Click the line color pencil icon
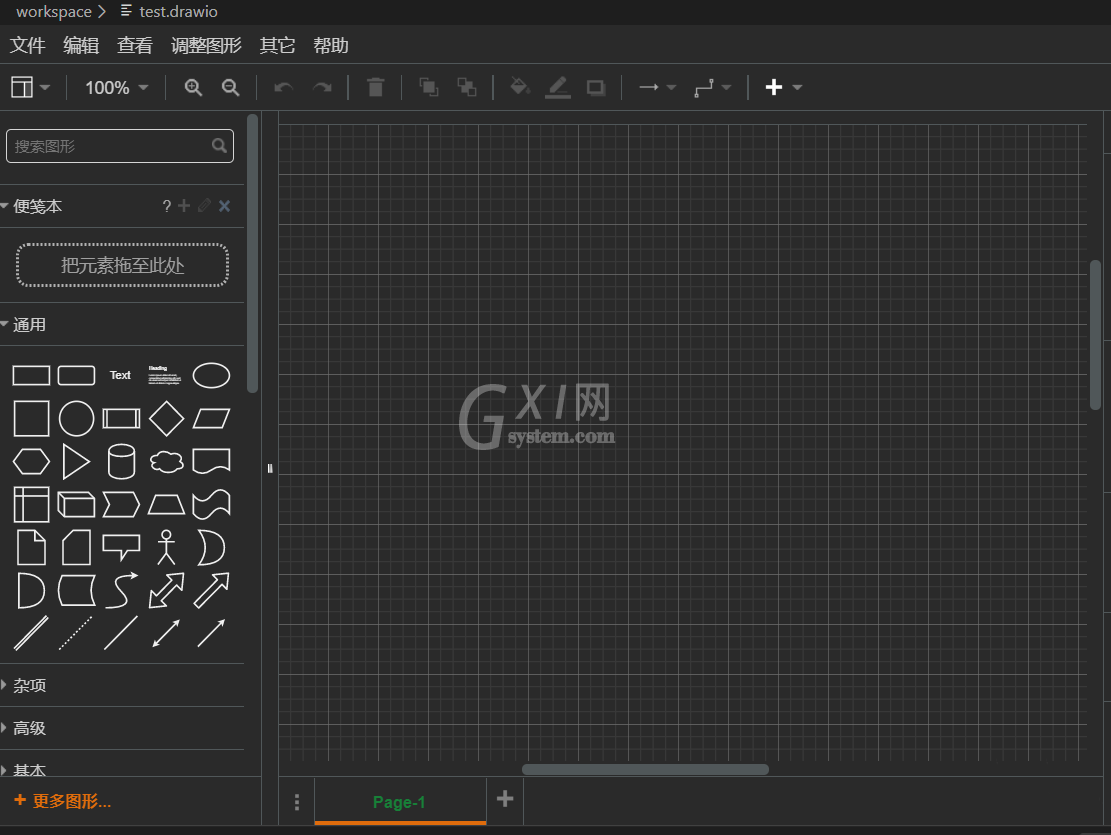This screenshot has height=835, width=1111. point(558,87)
